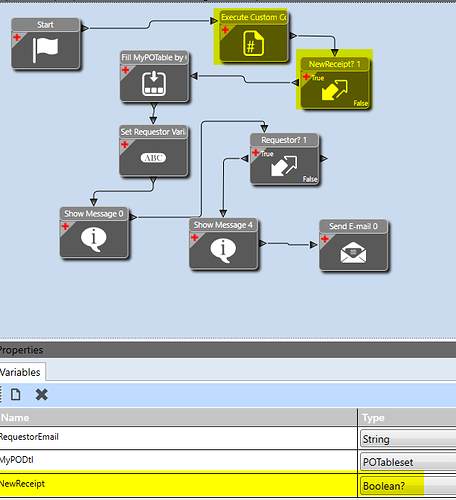The height and width of the screenshot is (500, 456).
Task: Open the Boolean? type dropdown for NewReceipt
Action: tap(408, 486)
